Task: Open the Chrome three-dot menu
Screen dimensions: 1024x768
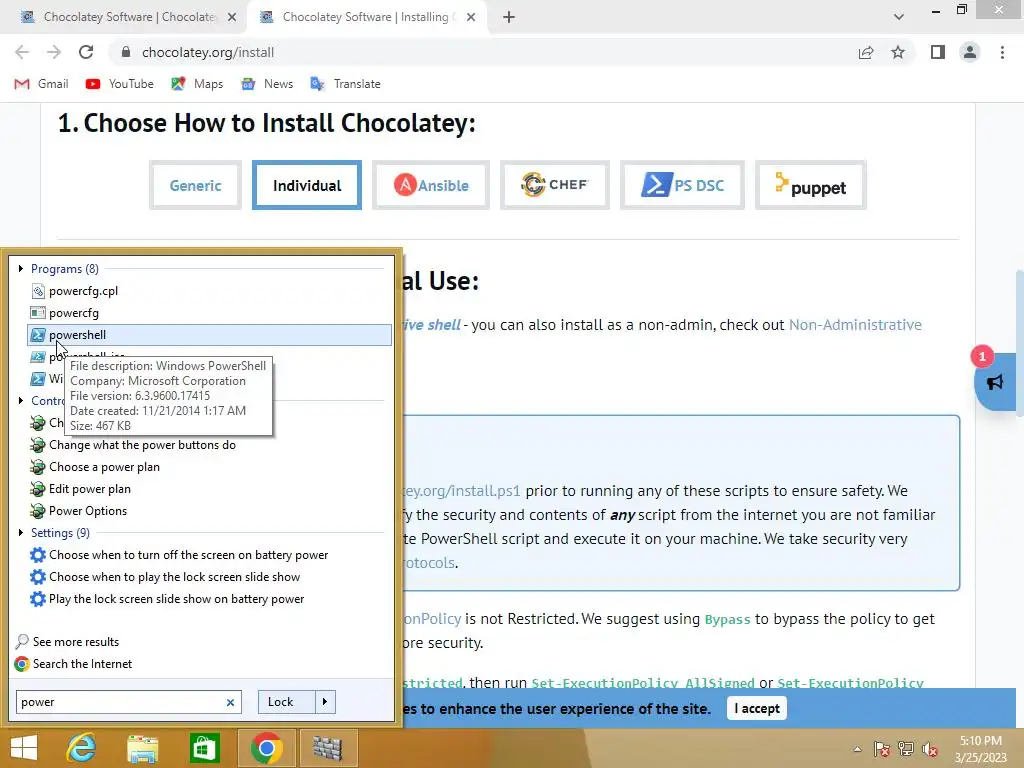Action: [1002, 52]
